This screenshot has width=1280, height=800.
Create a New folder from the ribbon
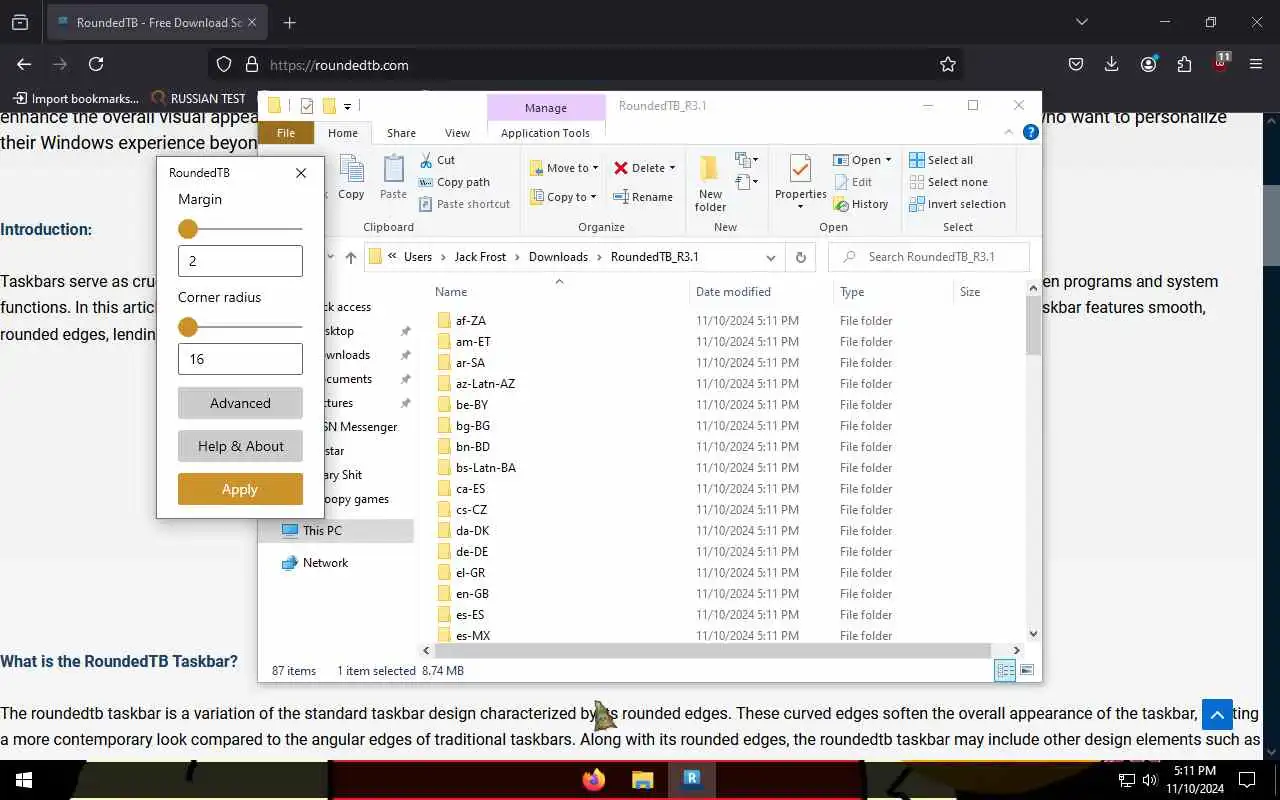point(710,183)
